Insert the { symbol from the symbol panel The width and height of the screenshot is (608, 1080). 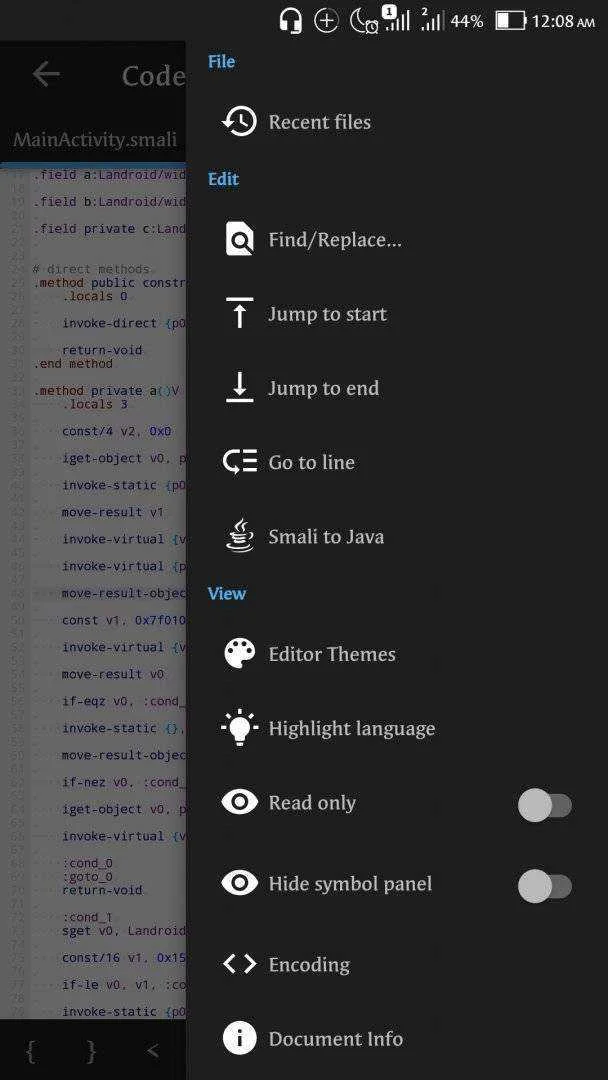pos(30,1051)
